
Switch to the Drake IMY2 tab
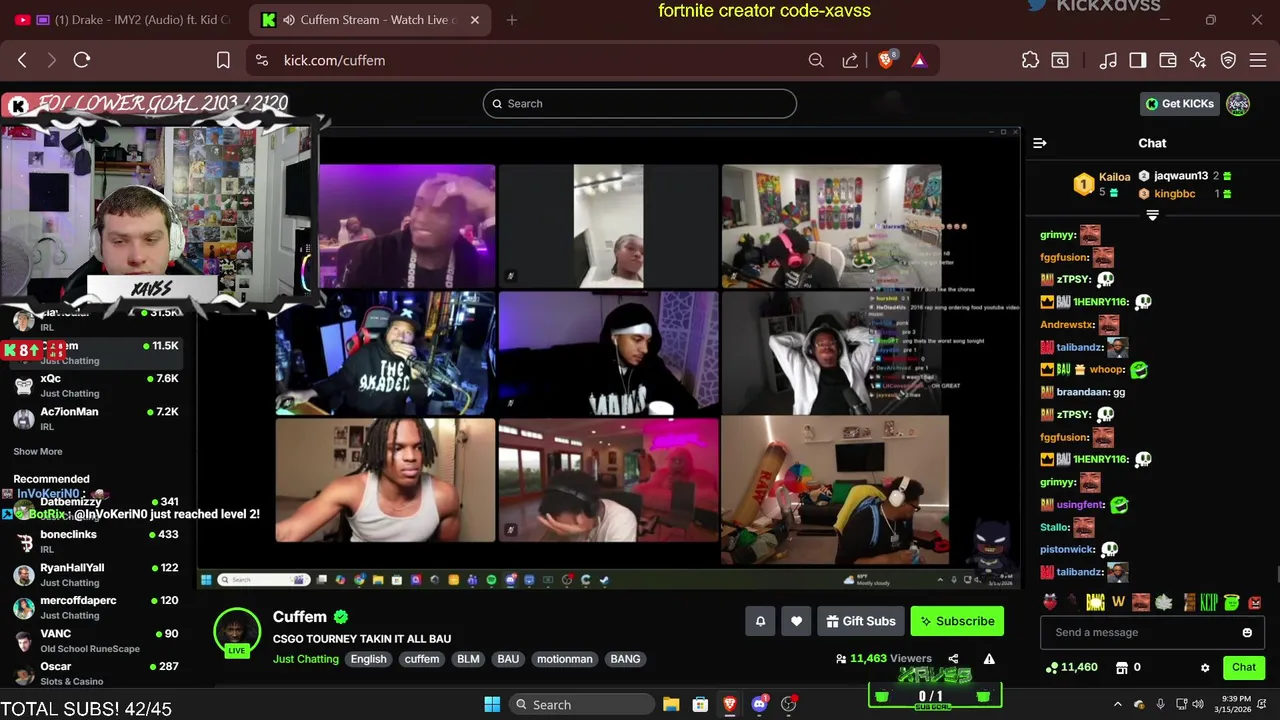pyautogui.click(x=124, y=20)
